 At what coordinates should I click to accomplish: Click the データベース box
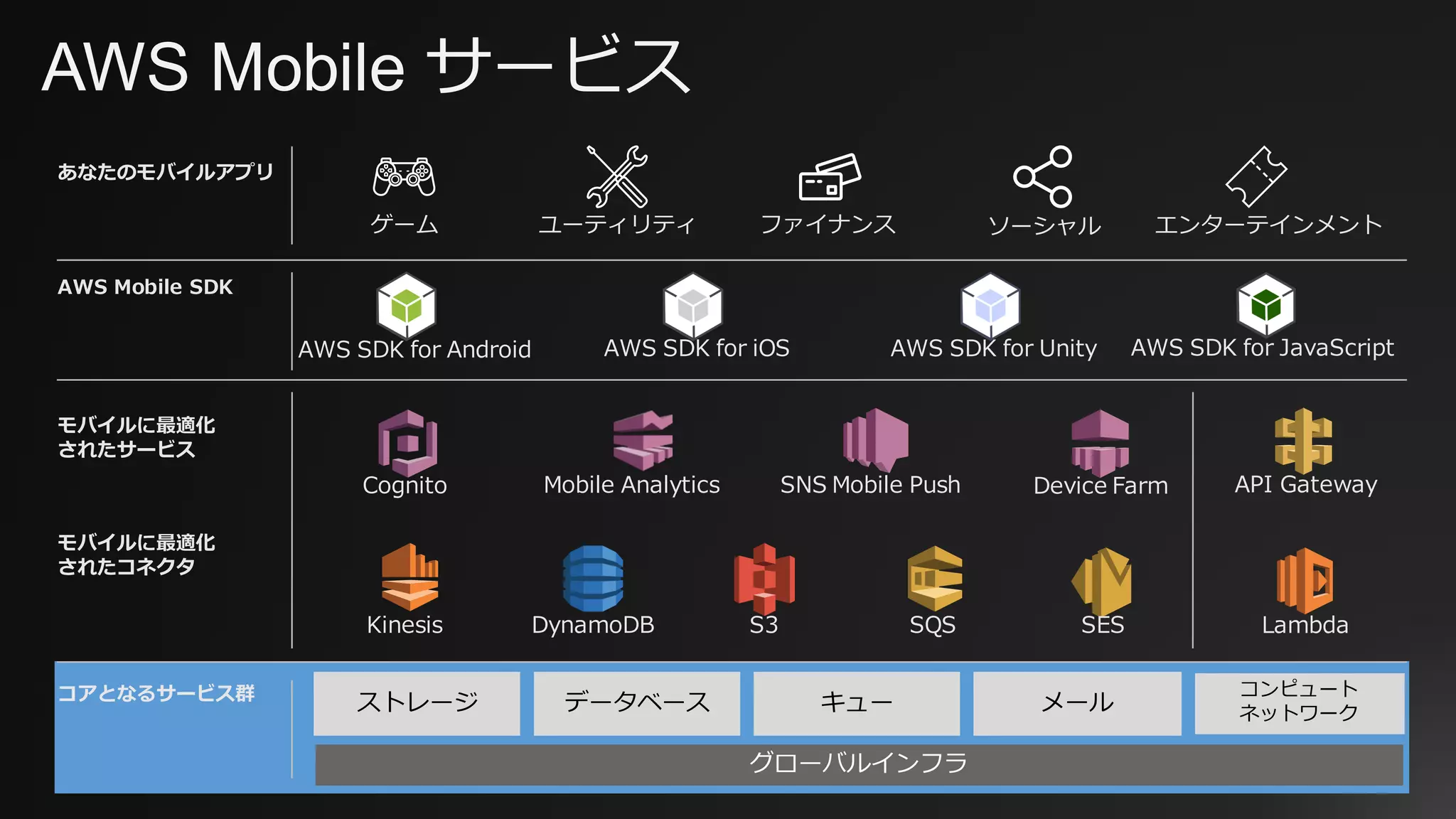pyautogui.click(x=637, y=703)
